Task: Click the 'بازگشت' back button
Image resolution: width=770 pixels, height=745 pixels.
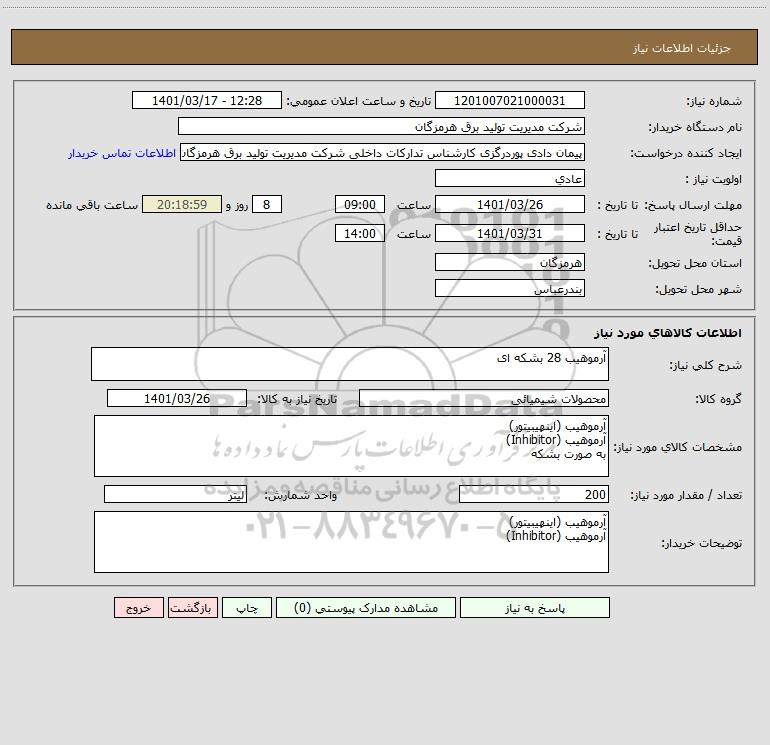Action: point(192,607)
